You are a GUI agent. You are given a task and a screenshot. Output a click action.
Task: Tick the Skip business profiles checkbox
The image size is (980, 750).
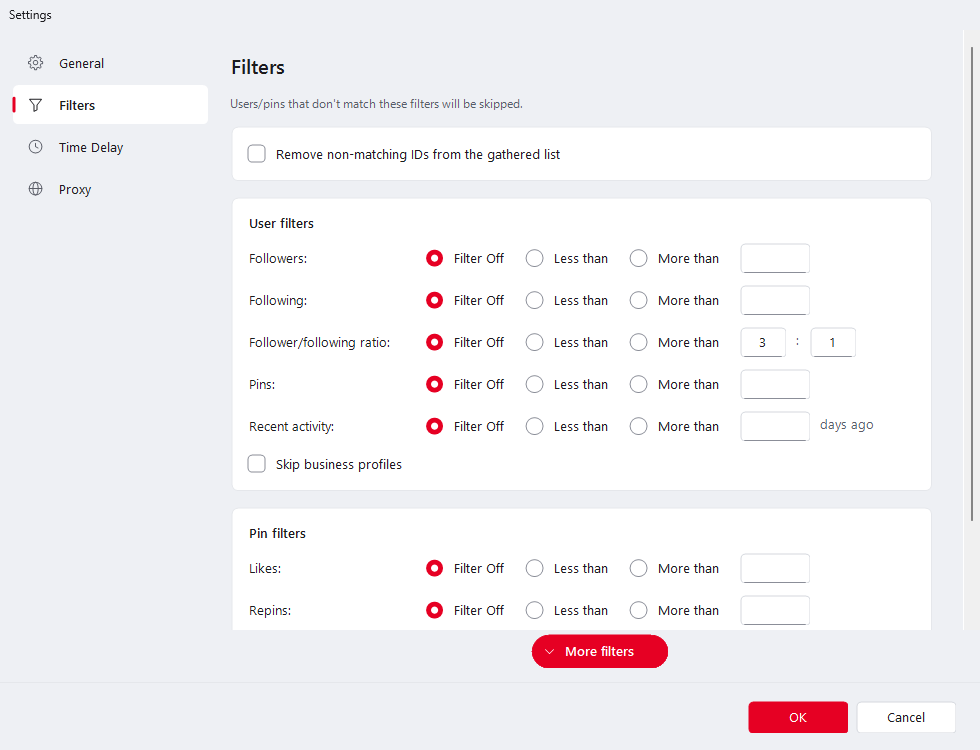256,464
